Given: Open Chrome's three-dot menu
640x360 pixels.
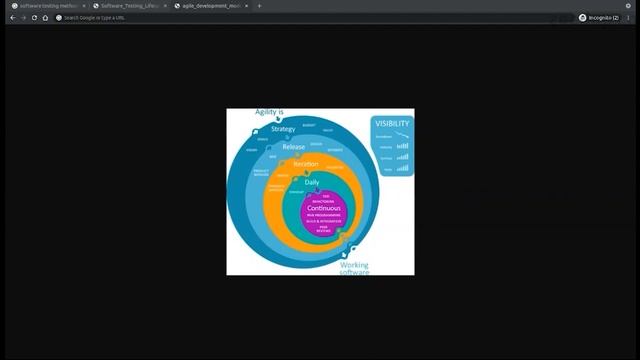Looking at the screenshot, I should tap(628, 18).
